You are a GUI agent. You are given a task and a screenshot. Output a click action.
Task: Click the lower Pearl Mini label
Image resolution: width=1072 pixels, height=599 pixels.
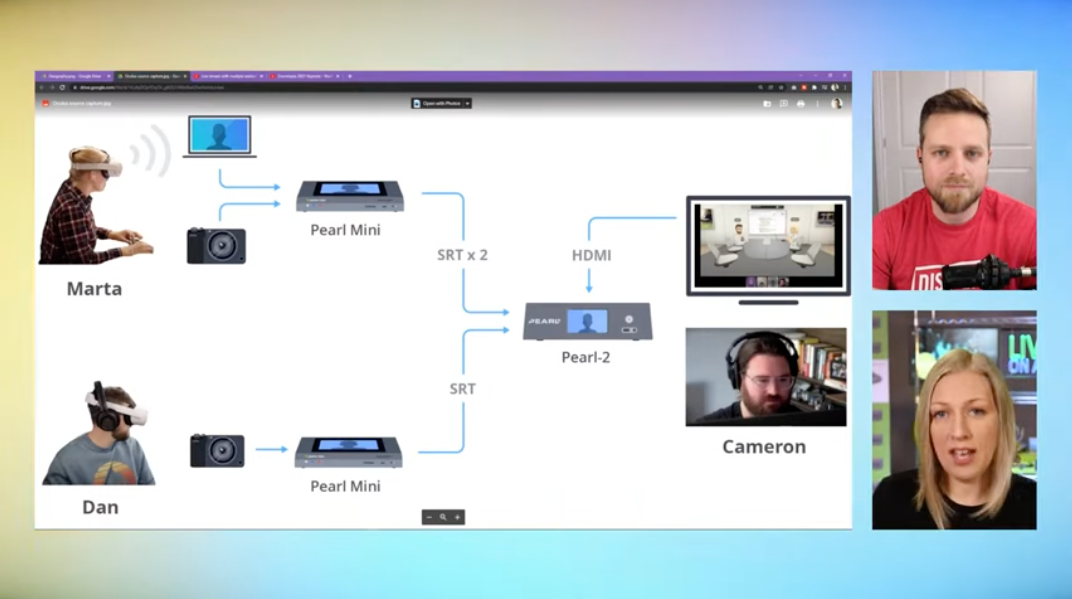click(x=345, y=486)
